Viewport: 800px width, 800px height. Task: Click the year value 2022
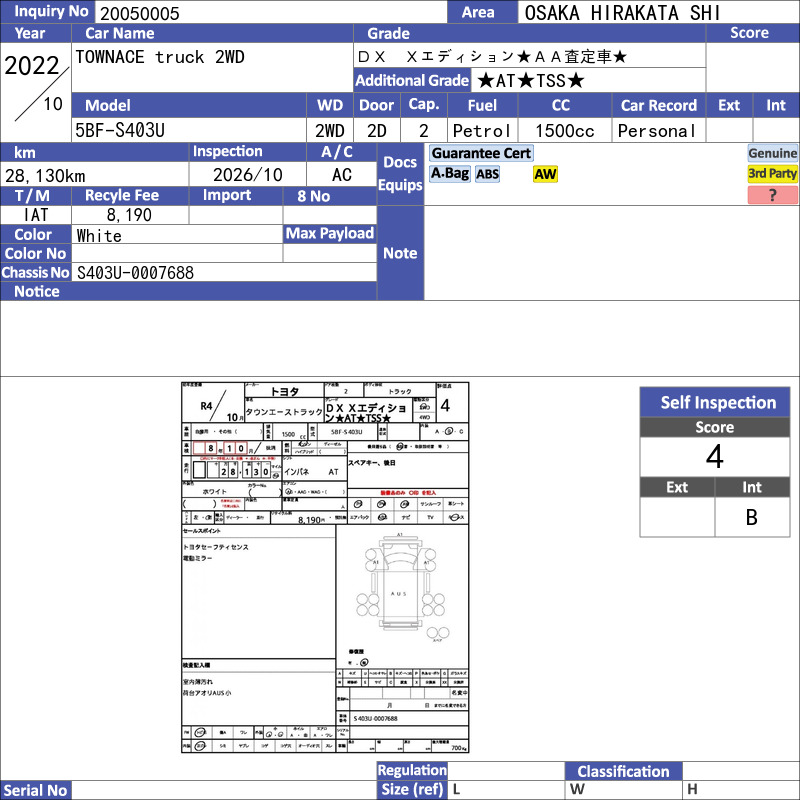(x=32, y=66)
